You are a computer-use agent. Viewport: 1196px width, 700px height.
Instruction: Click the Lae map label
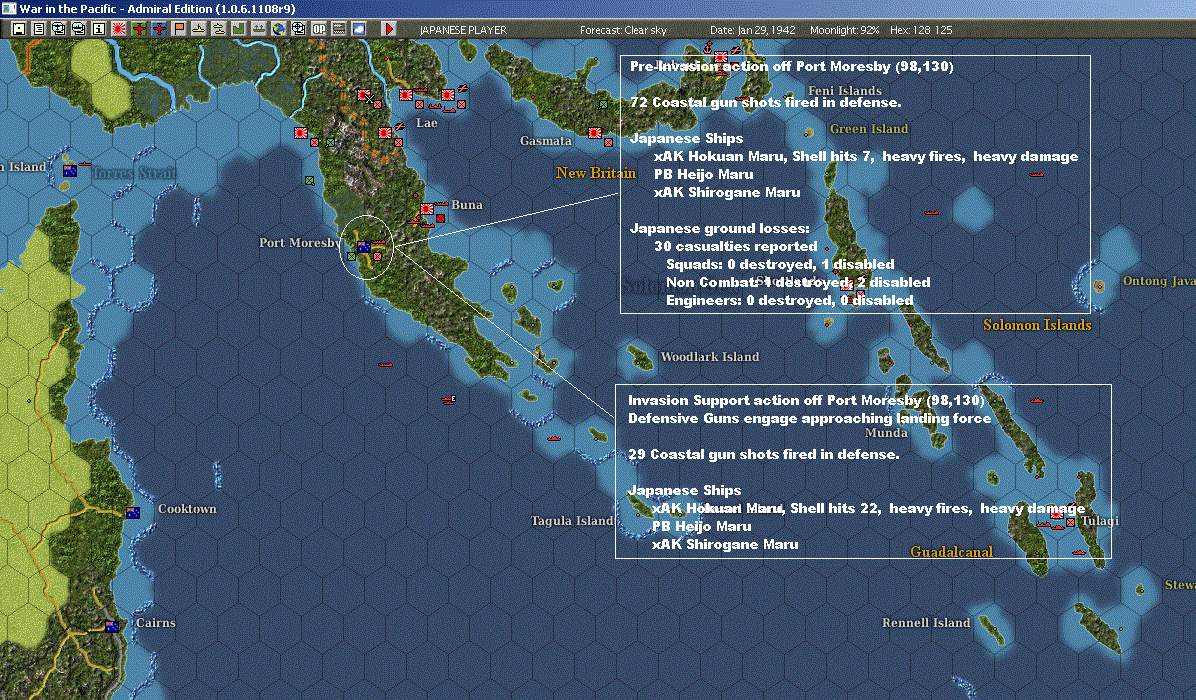(426, 123)
